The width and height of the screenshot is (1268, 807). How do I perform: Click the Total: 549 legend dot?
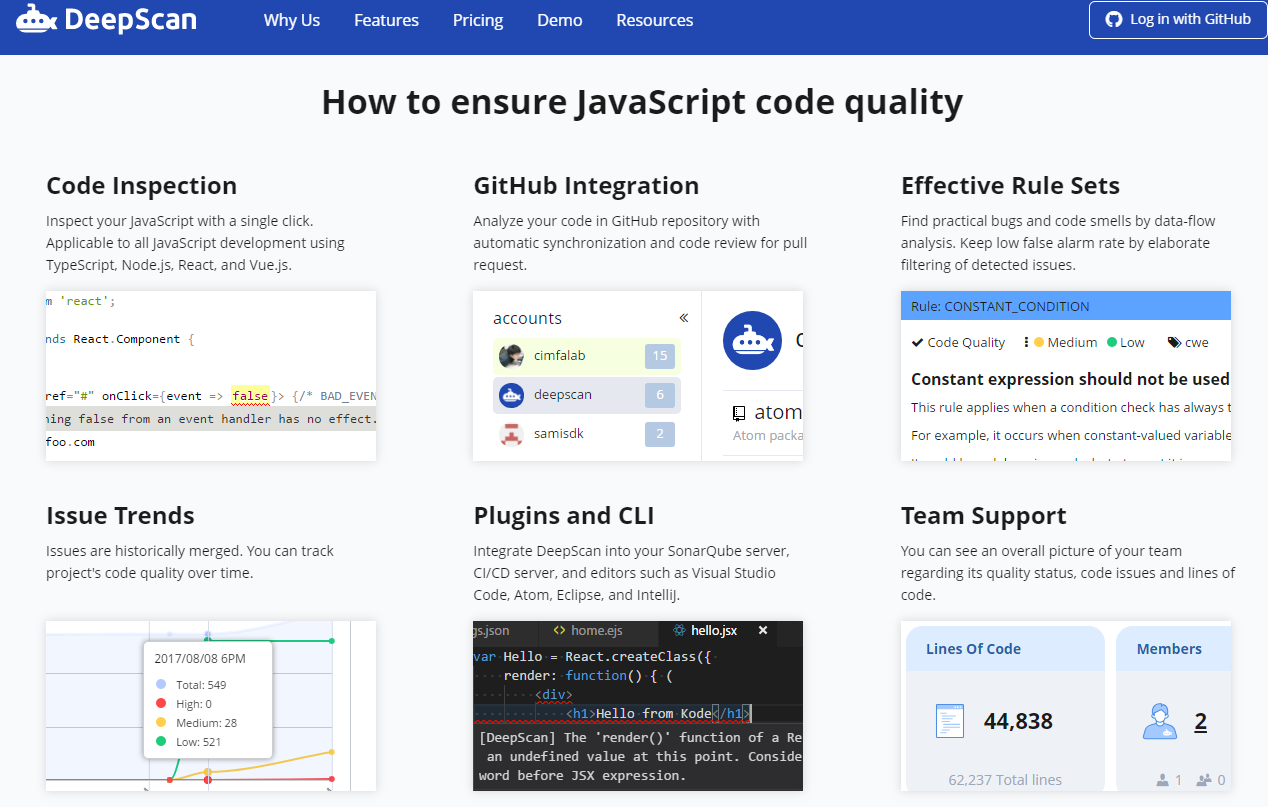[162, 685]
